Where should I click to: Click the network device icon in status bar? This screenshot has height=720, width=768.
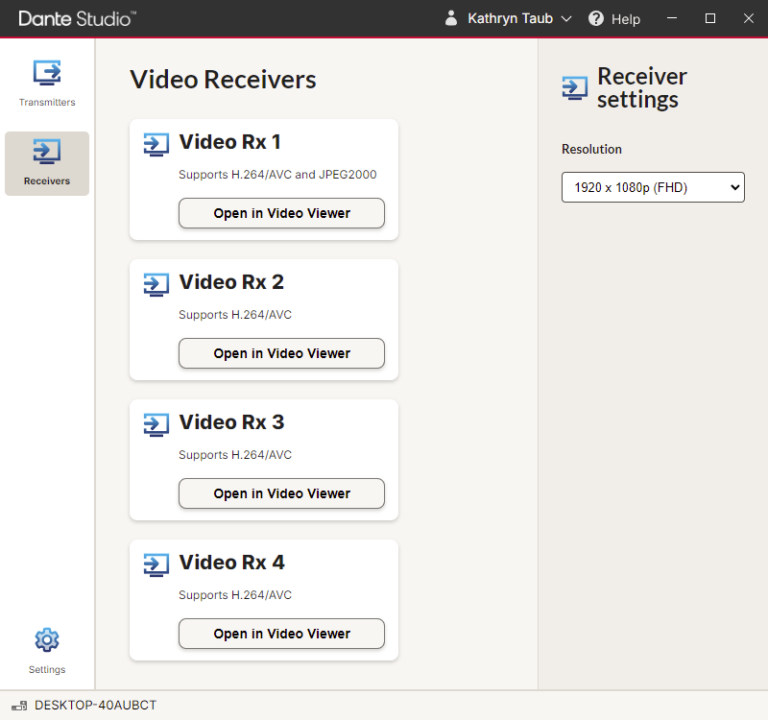tap(19, 706)
